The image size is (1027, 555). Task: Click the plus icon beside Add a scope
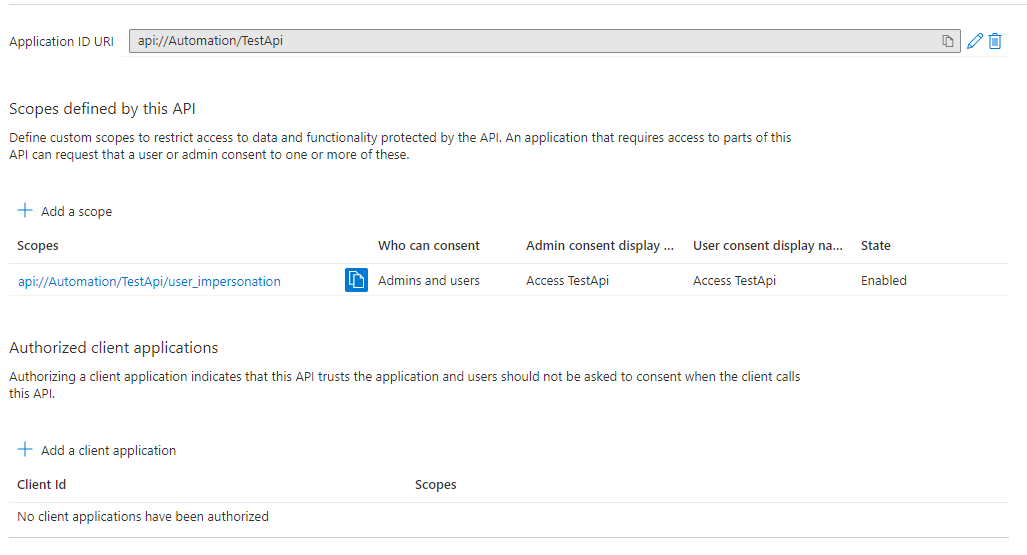(x=25, y=211)
